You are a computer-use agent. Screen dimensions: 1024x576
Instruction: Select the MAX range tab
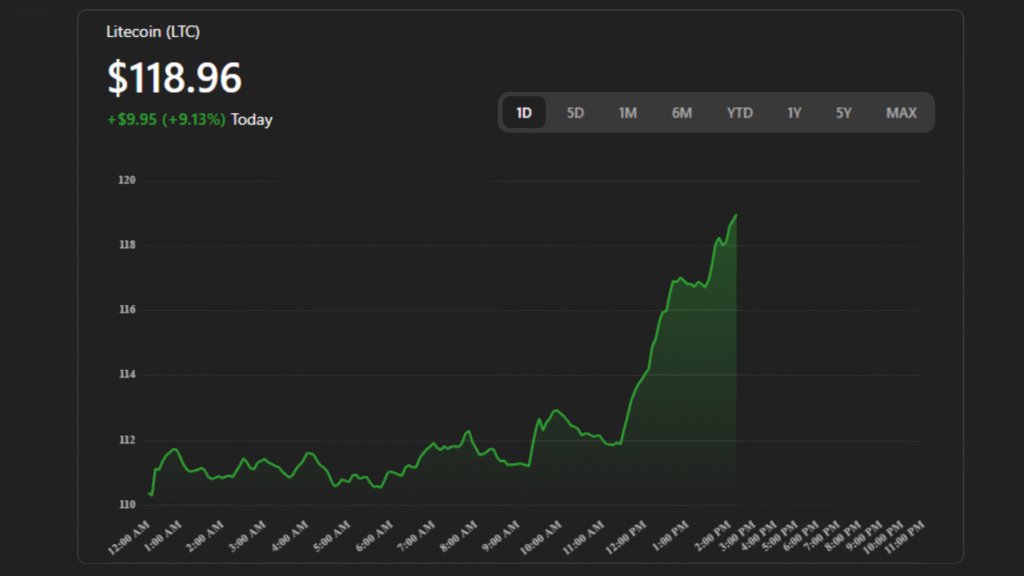pyautogui.click(x=901, y=113)
